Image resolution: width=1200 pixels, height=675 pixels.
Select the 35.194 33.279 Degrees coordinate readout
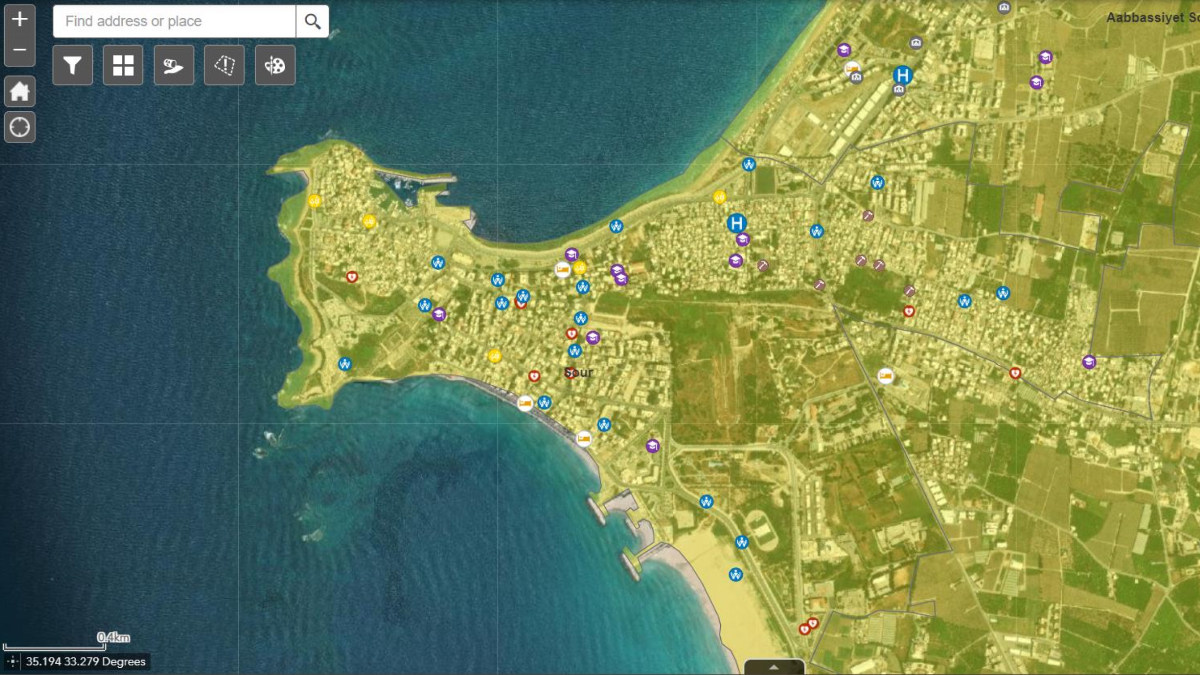pyautogui.click(x=86, y=662)
